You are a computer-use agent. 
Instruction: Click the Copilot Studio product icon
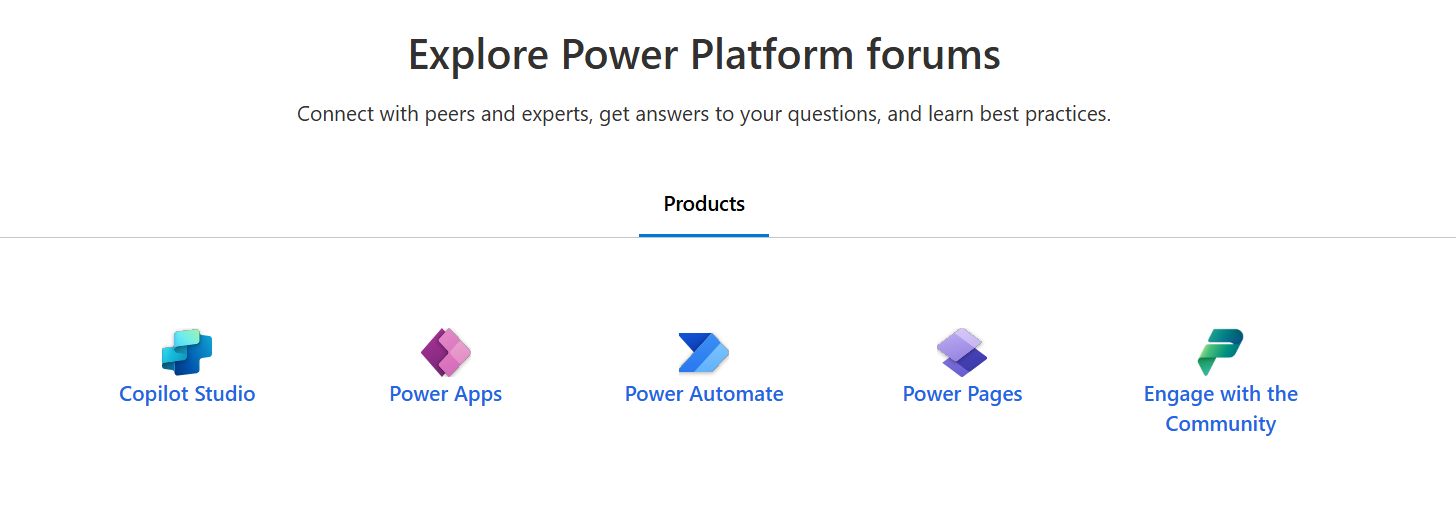[187, 352]
